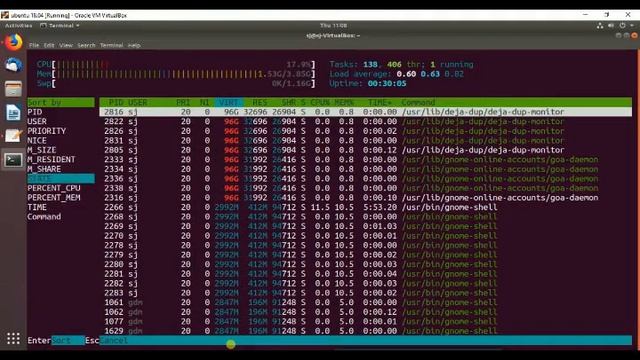Open the Terminal menu in menu bar
This screenshot has width=640, height=360.
pos(111,45)
